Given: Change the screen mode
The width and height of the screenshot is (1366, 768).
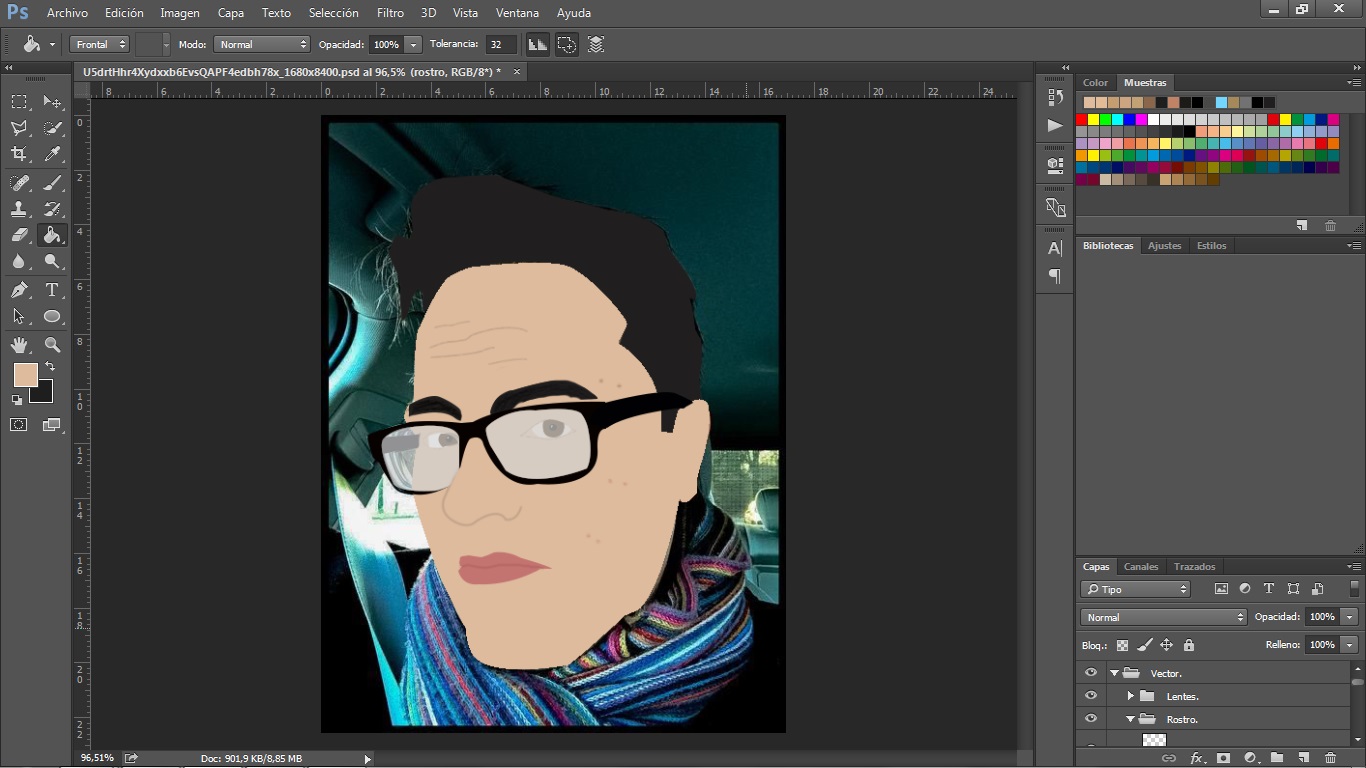Looking at the screenshot, I should [52, 425].
